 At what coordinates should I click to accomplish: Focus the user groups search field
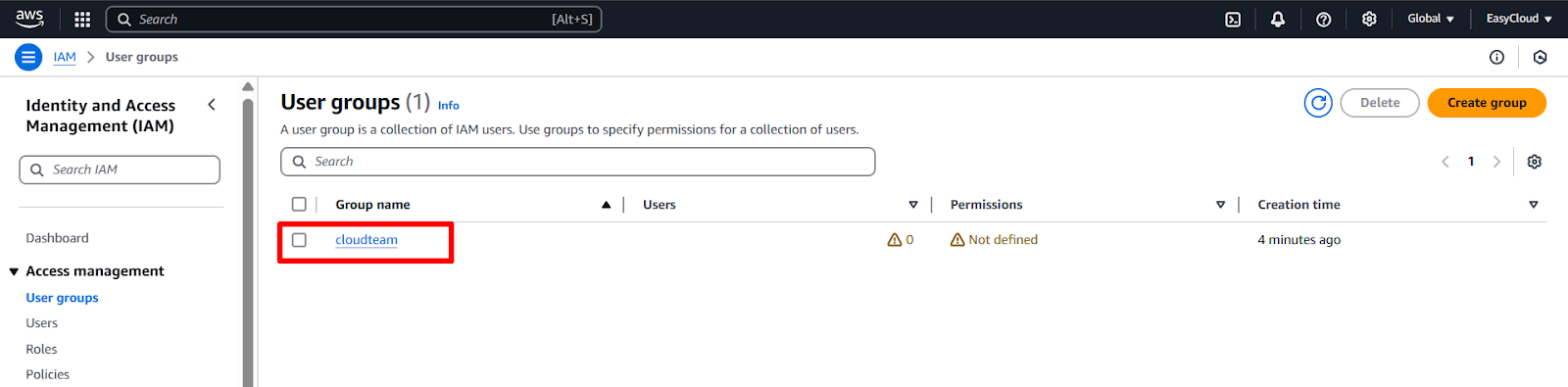tap(578, 162)
